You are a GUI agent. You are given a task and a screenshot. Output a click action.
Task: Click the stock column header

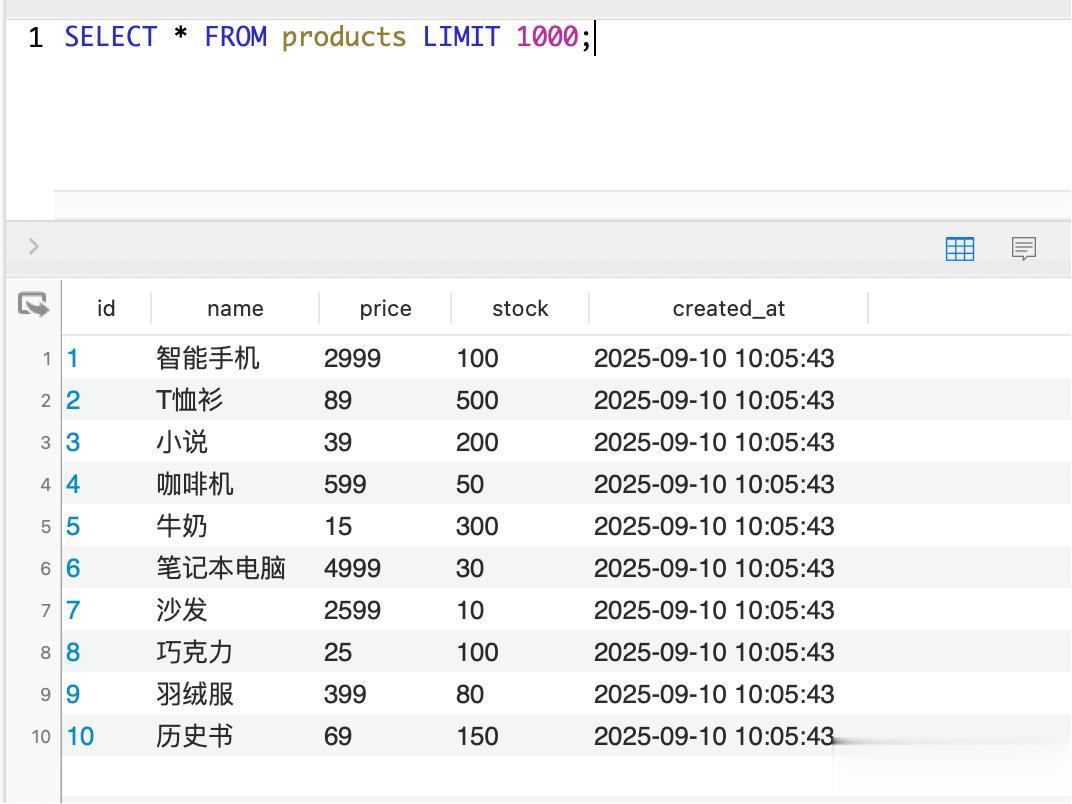pos(520,308)
